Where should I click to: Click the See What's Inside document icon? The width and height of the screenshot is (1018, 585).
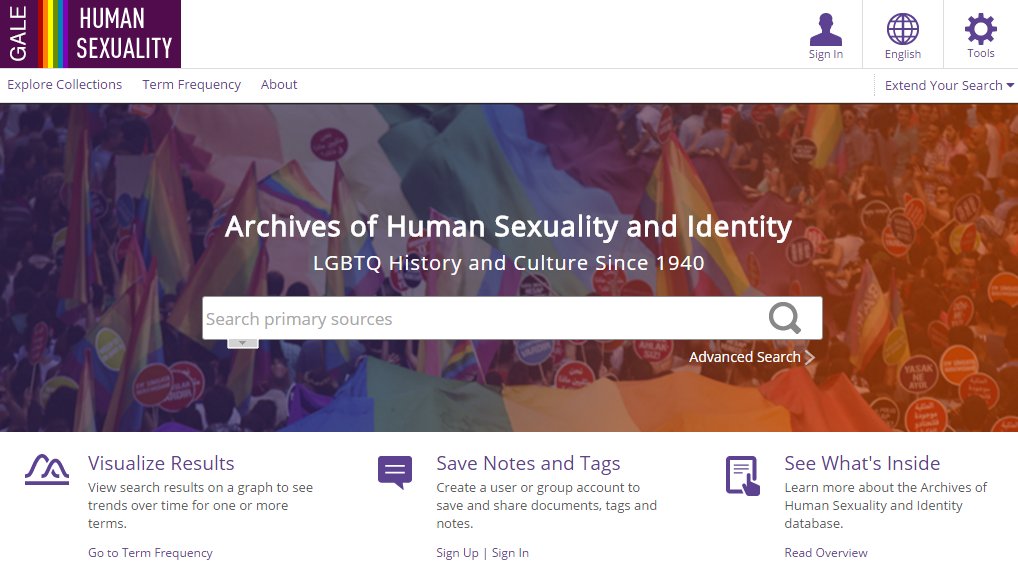(743, 476)
